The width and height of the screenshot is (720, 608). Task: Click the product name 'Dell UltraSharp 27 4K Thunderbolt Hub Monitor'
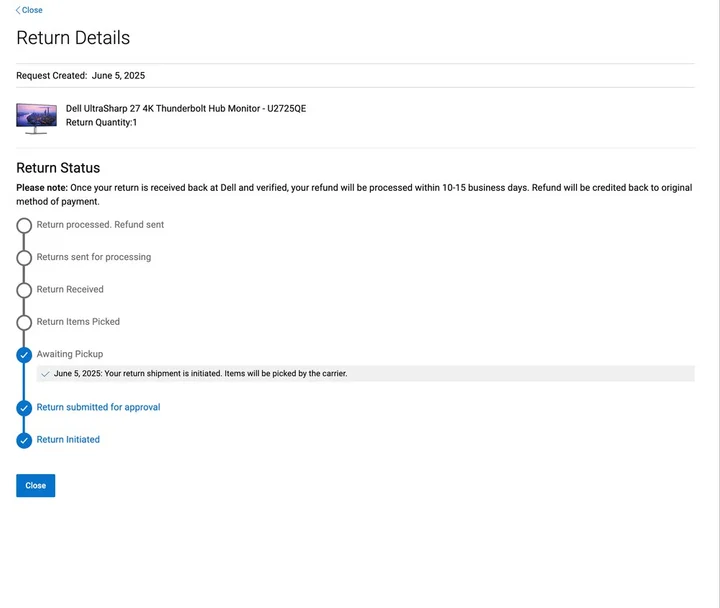point(186,108)
